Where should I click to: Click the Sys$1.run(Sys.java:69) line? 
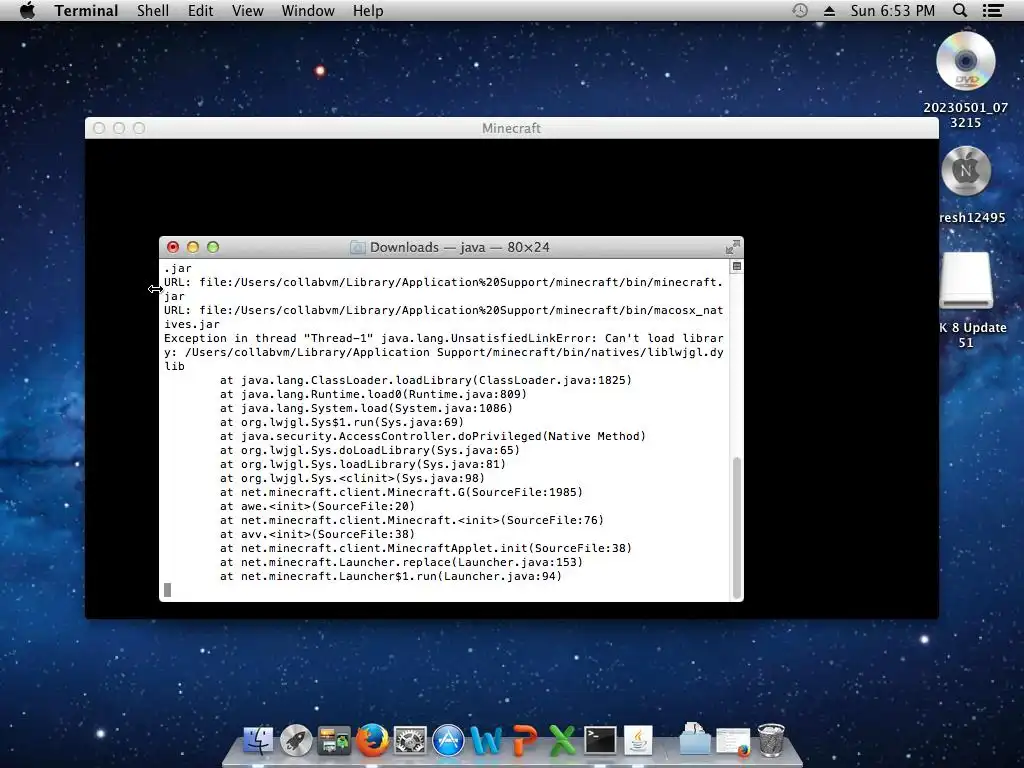[342, 422]
